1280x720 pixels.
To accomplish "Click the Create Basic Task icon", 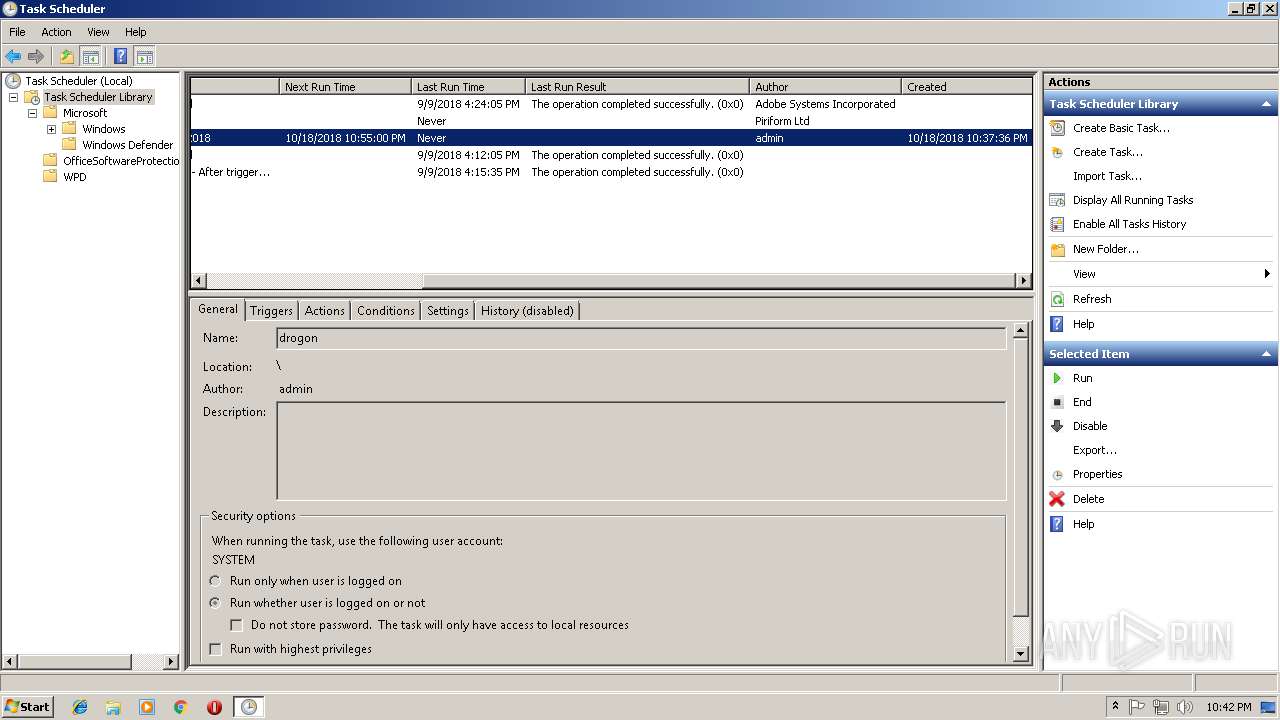I will click(1057, 128).
